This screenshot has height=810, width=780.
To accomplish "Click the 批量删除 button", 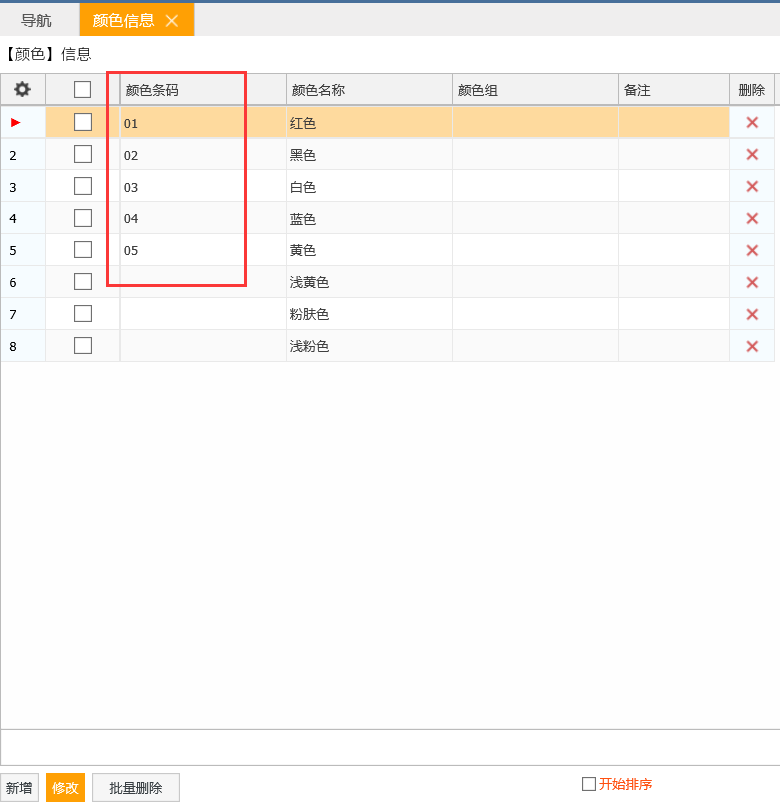I will [x=136, y=788].
